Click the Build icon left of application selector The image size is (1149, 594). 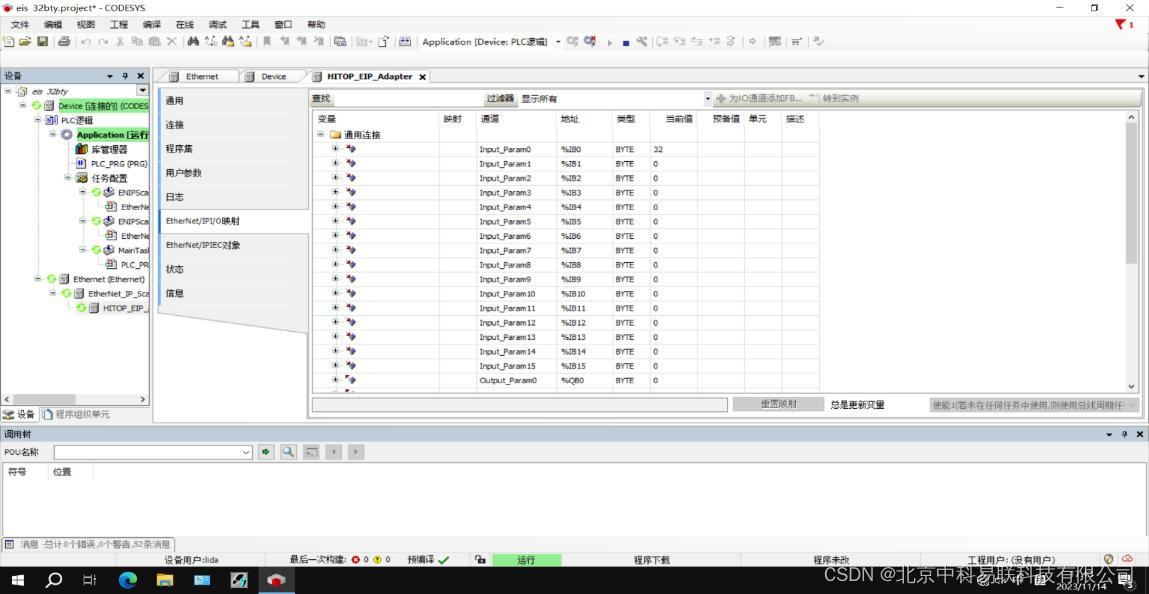[405, 42]
